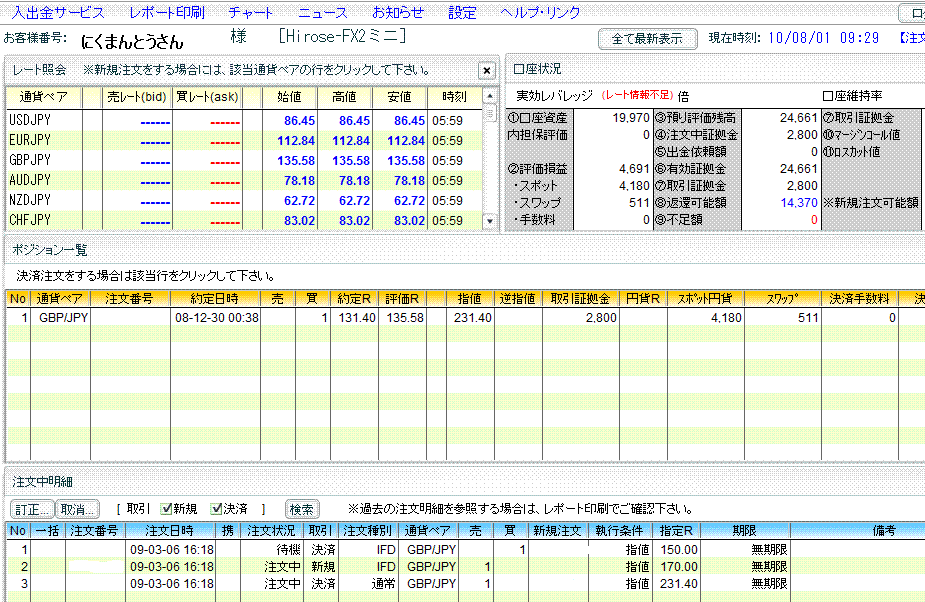
Task: Open the 入出金サービス menu
Action: (58, 13)
